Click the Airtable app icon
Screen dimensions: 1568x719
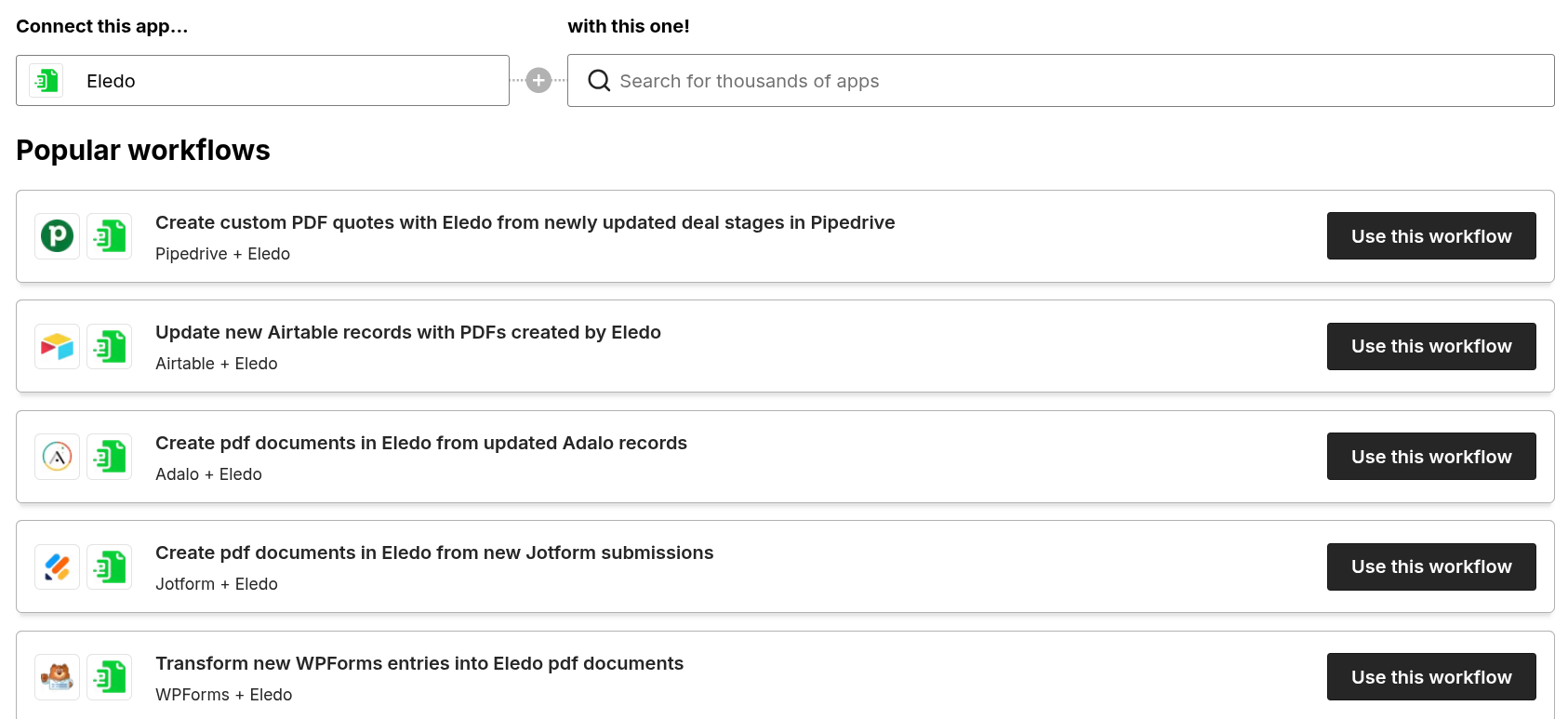coord(57,347)
